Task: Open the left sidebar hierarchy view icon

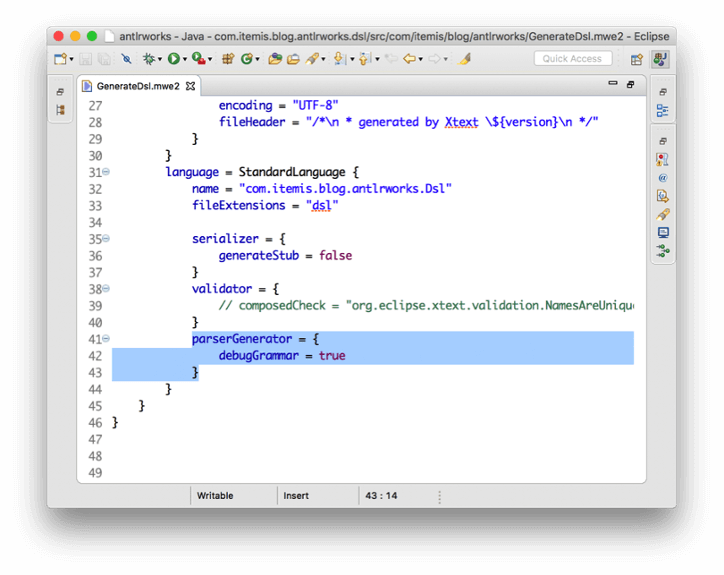Action: (60, 110)
